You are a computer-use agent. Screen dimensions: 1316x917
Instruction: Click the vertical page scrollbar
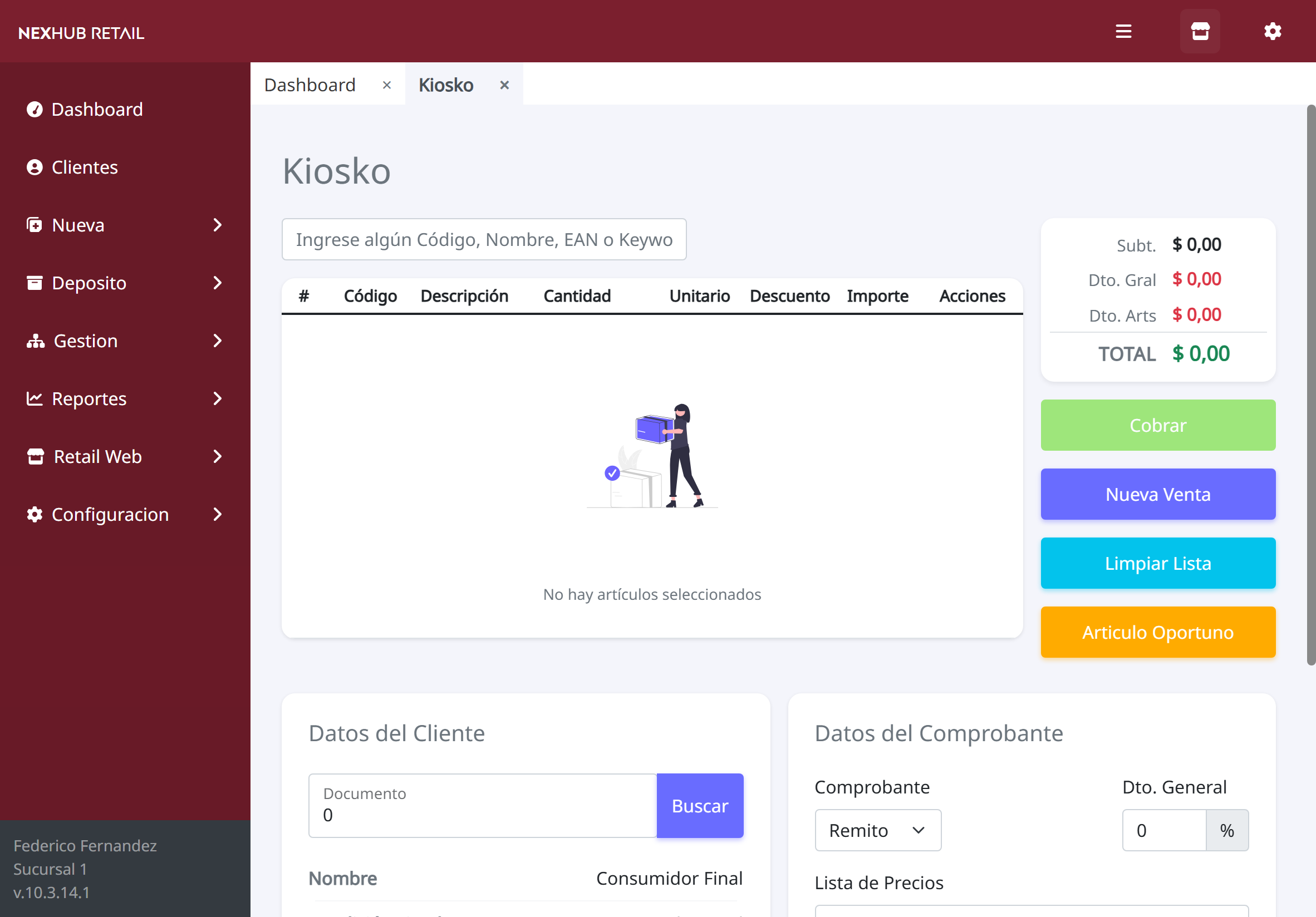[1310, 384]
